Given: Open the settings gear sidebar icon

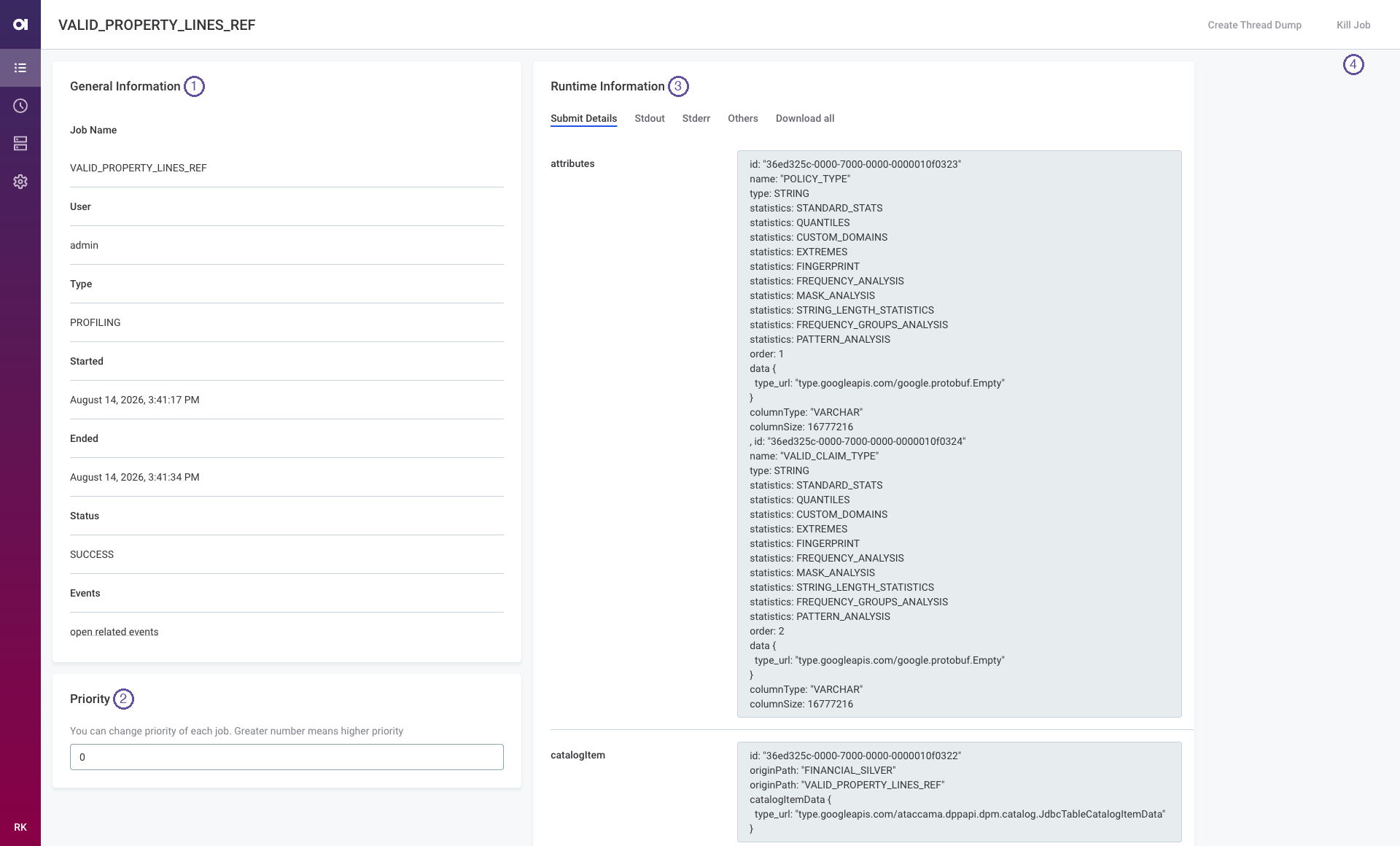Looking at the screenshot, I should pos(20,182).
